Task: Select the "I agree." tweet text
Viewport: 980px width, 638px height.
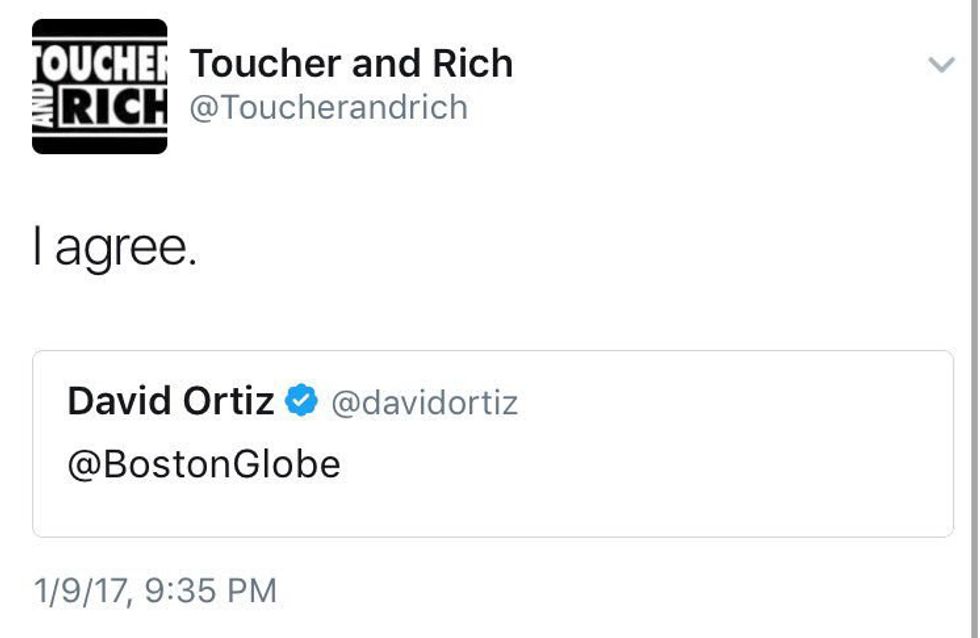Action: click(115, 248)
